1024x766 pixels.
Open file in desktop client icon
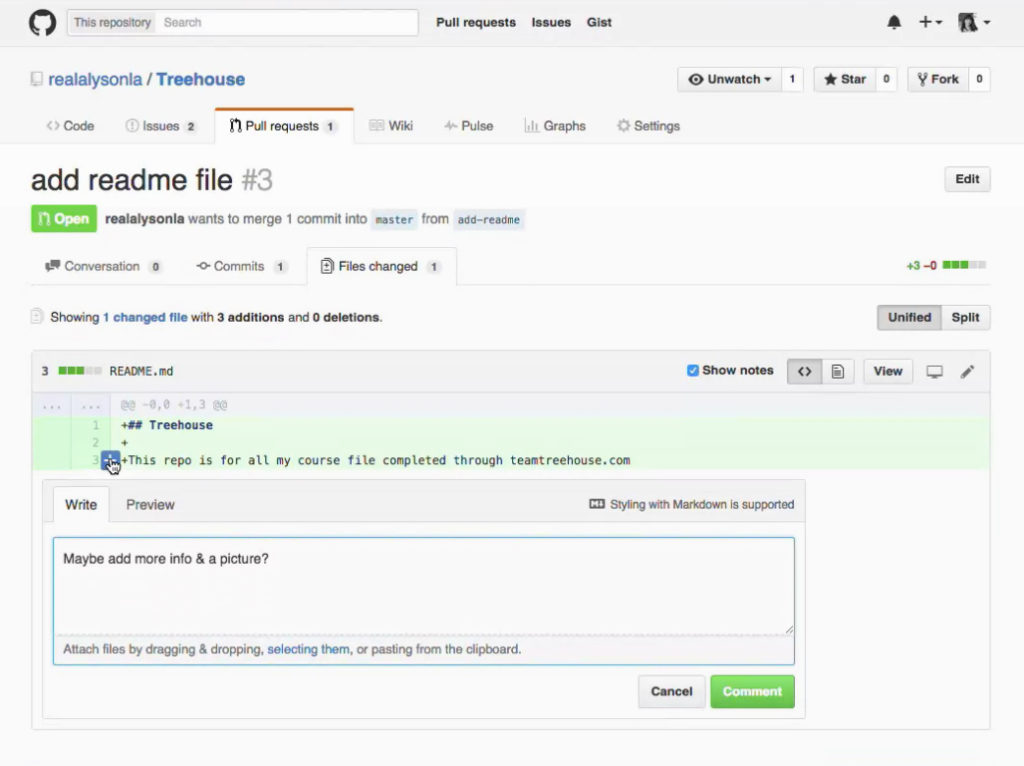(935, 372)
